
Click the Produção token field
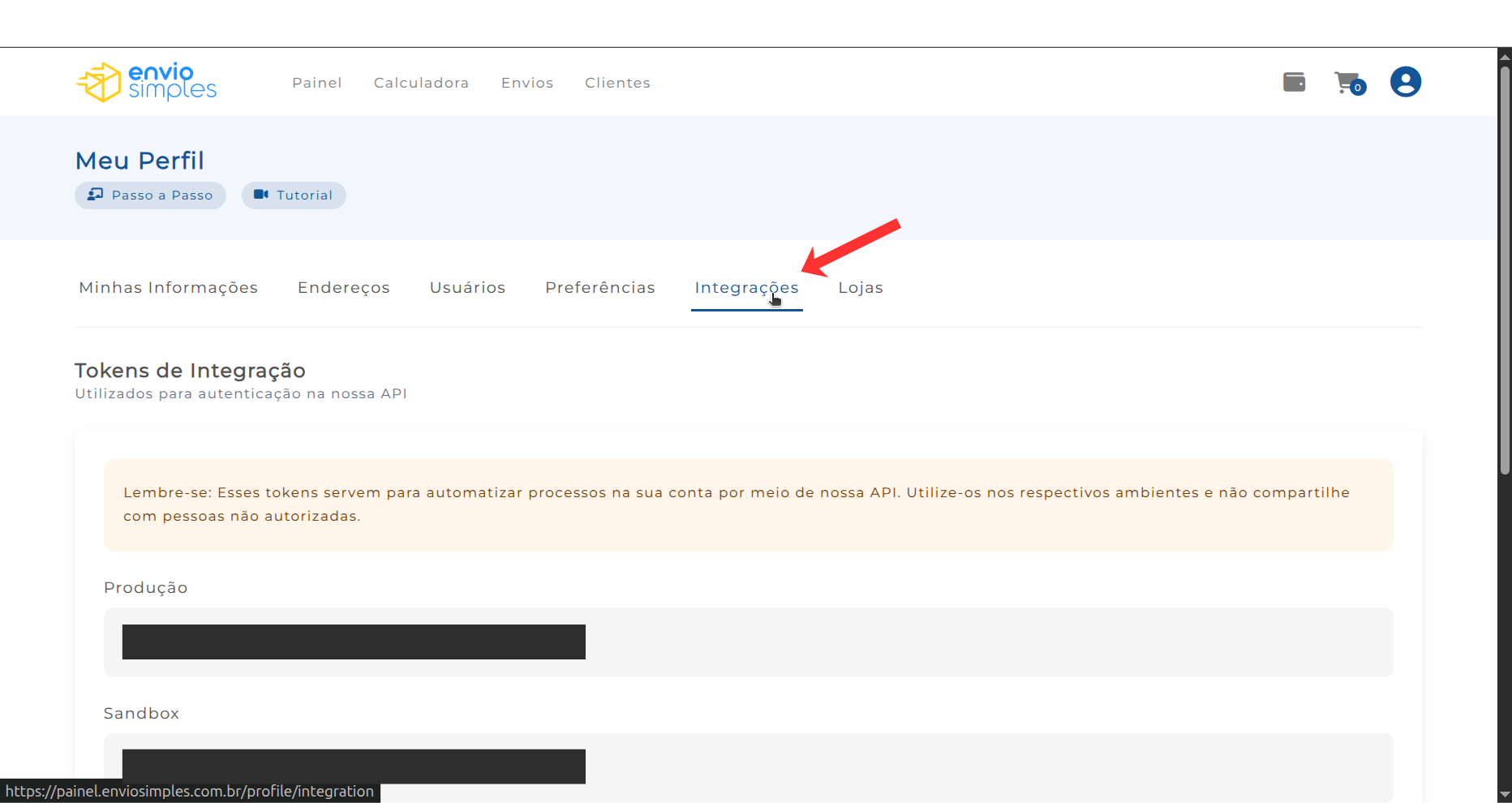pos(748,642)
